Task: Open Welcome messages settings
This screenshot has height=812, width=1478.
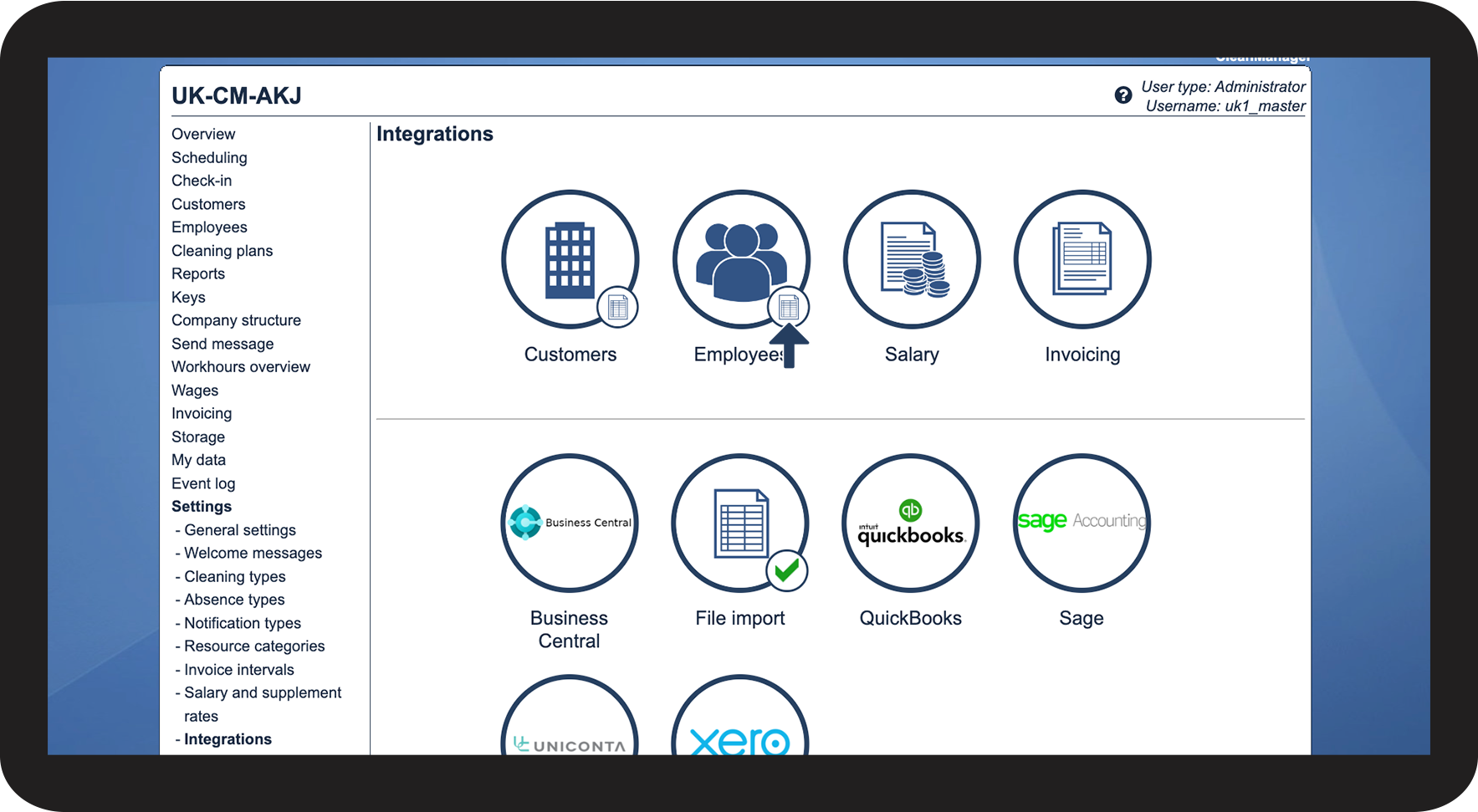Action: click(253, 553)
